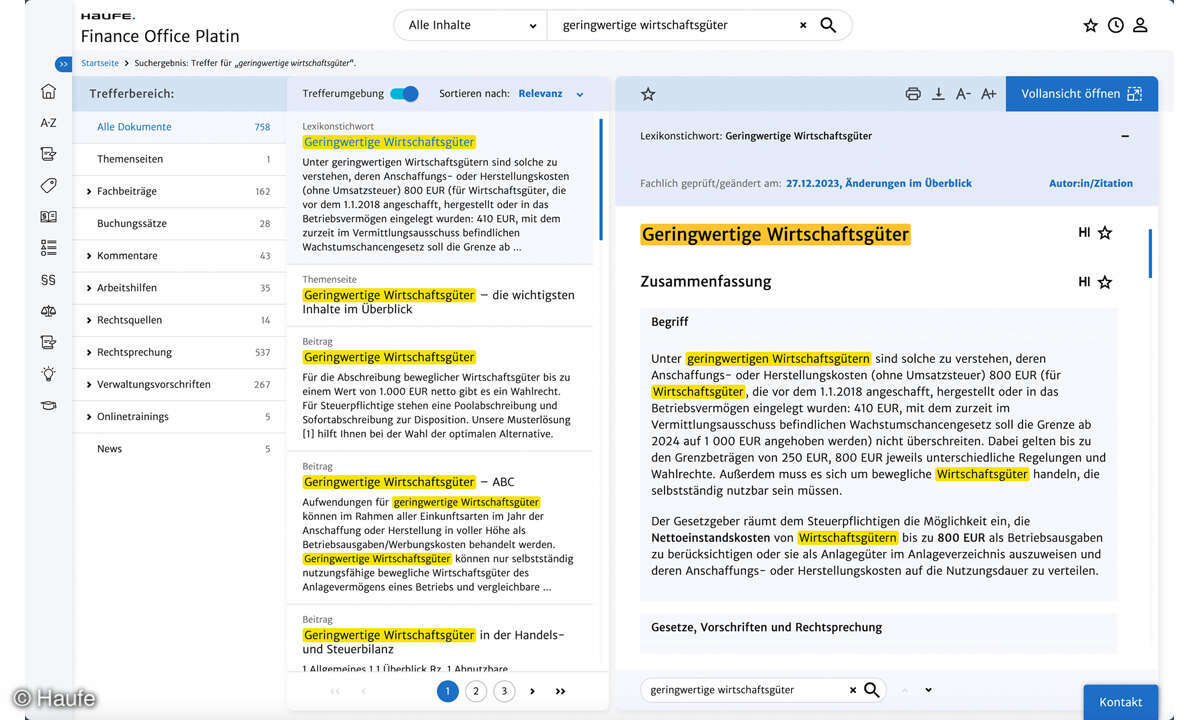Open the Autor:in/Zitation link
The width and height of the screenshot is (1200, 720).
click(1091, 184)
